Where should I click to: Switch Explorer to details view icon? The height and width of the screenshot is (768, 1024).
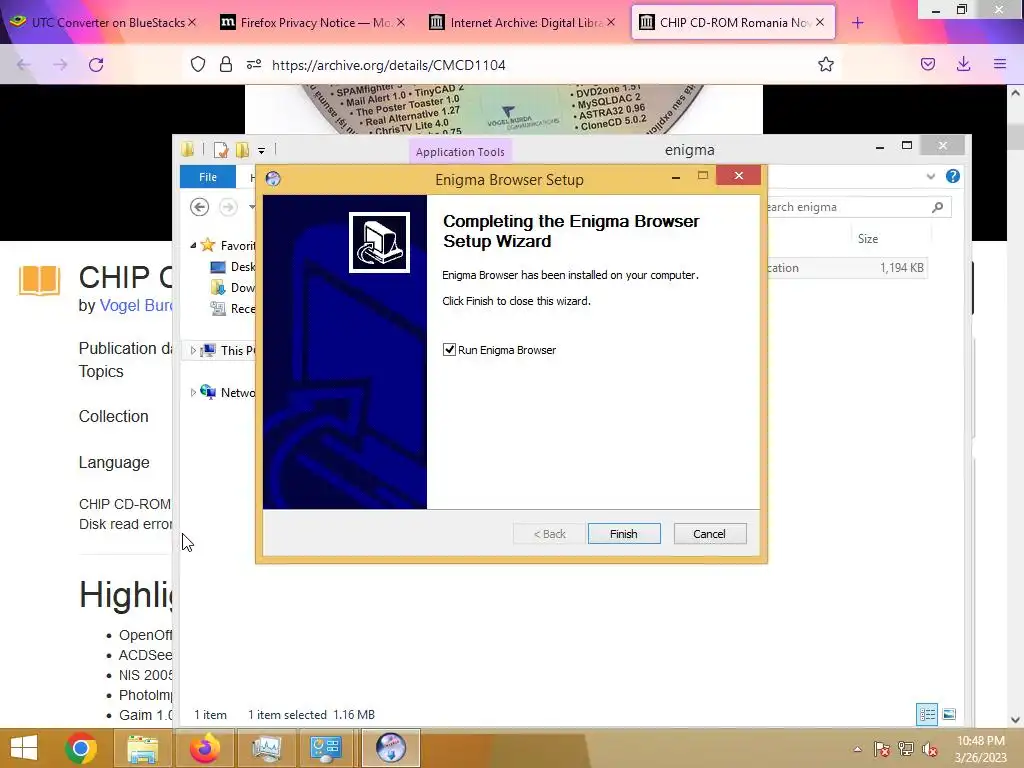pos(927,714)
